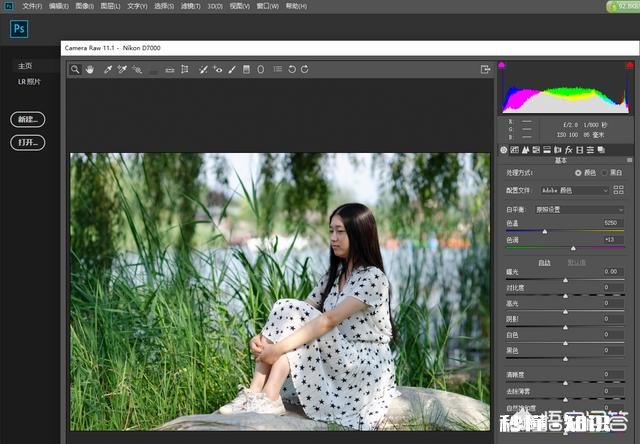Toggle the highlight clipping warning in histogram
640x444 pixels.
[x=627, y=66]
